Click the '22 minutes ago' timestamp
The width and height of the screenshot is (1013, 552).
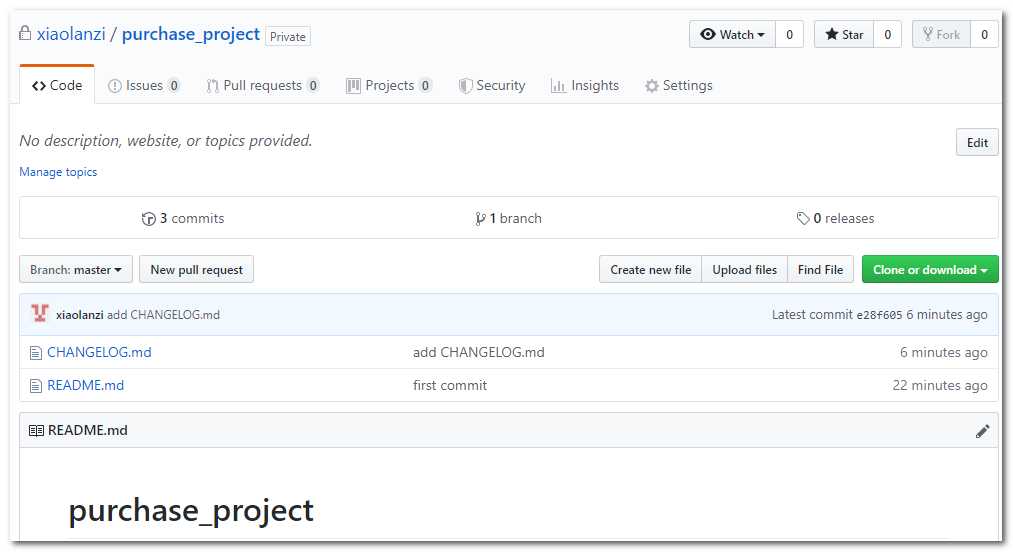(940, 385)
